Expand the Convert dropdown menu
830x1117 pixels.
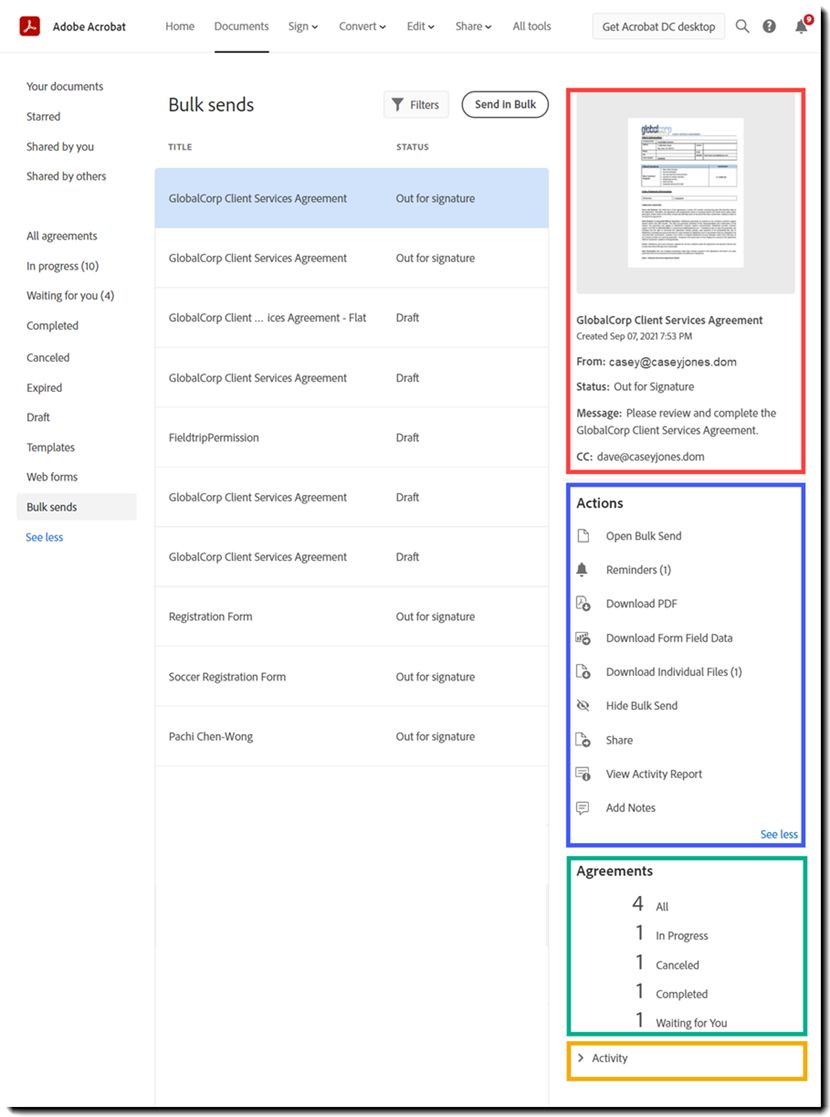pos(362,26)
